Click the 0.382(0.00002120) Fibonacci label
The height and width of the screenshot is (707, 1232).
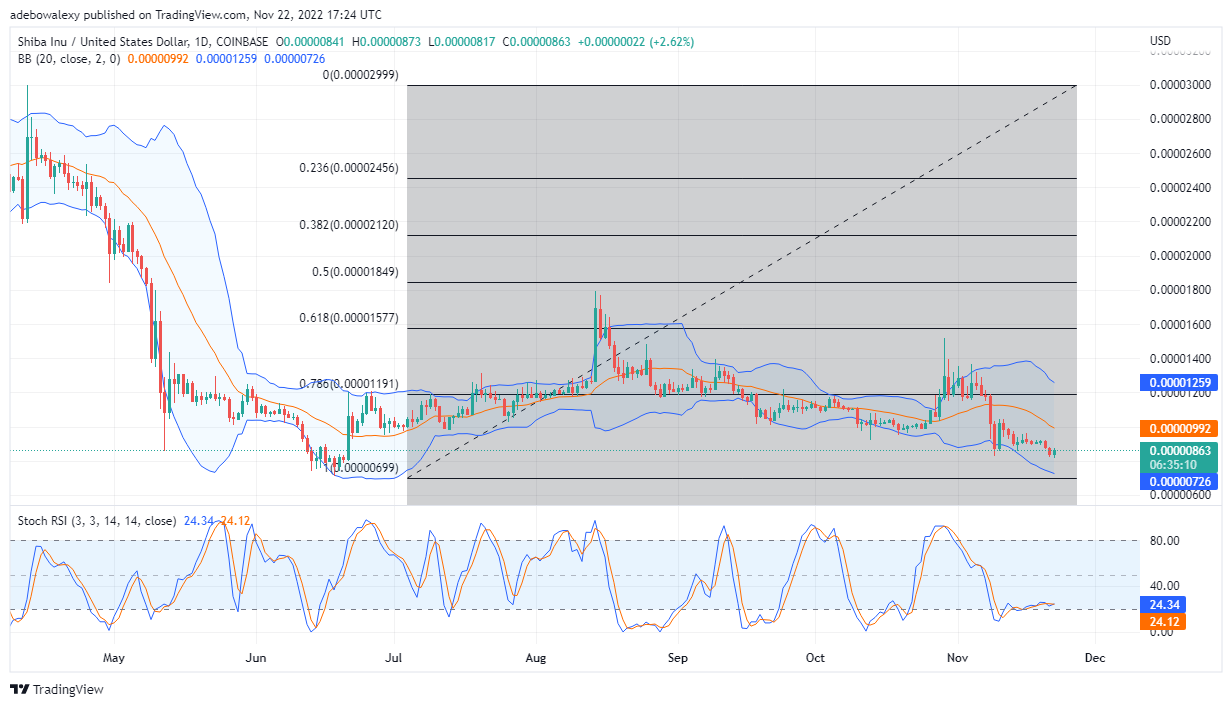pyautogui.click(x=349, y=225)
